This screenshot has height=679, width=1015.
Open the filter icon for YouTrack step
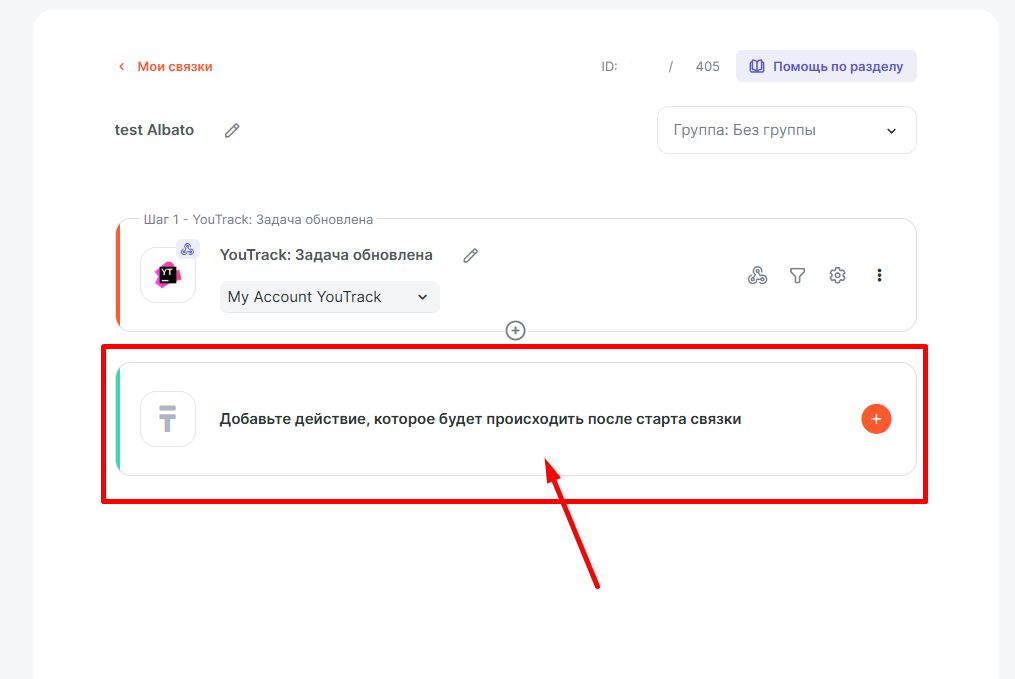(x=797, y=275)
